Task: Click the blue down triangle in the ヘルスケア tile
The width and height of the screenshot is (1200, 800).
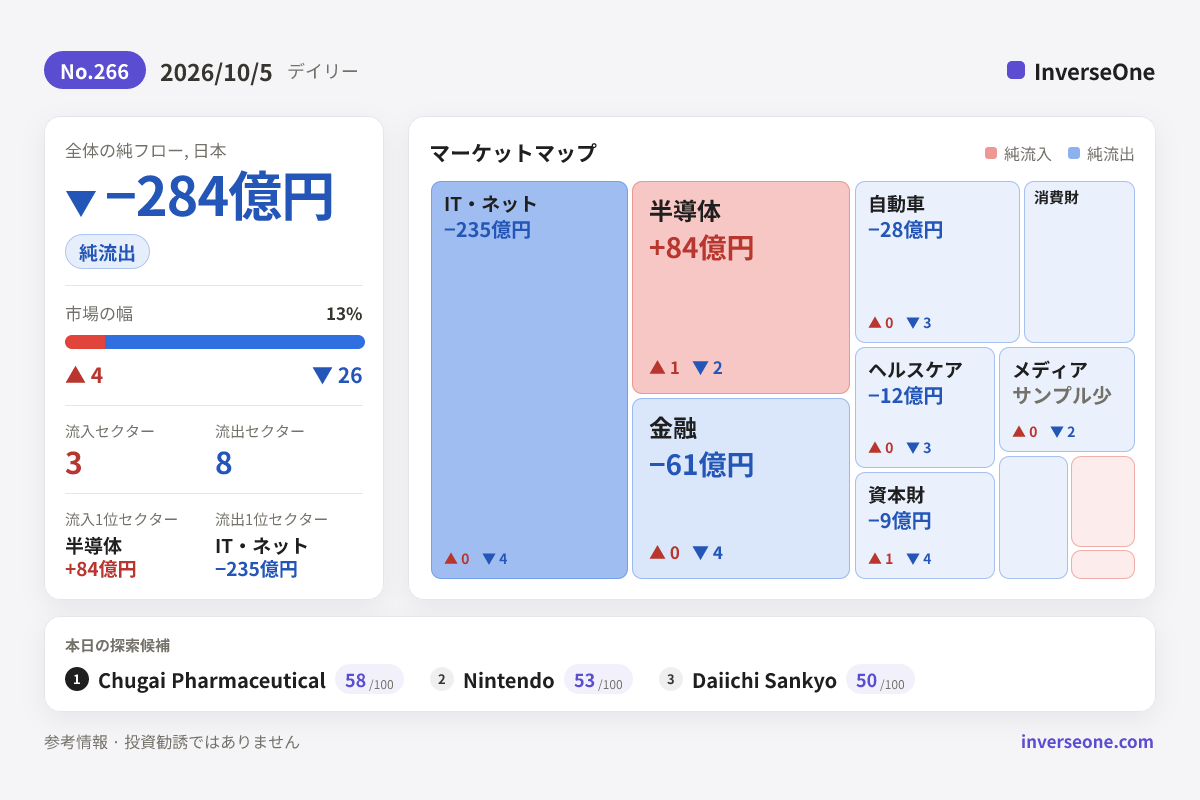Action: 912,447
